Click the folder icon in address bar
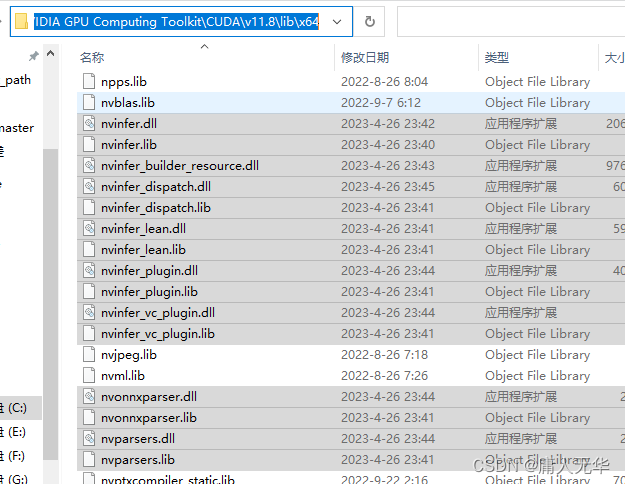625x484 pixels. [x=21, y=22]
